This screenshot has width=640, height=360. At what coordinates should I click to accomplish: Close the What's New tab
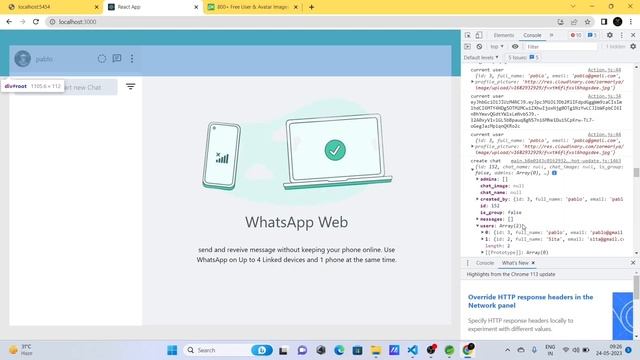pyautogui.click(x=533, y=263)
